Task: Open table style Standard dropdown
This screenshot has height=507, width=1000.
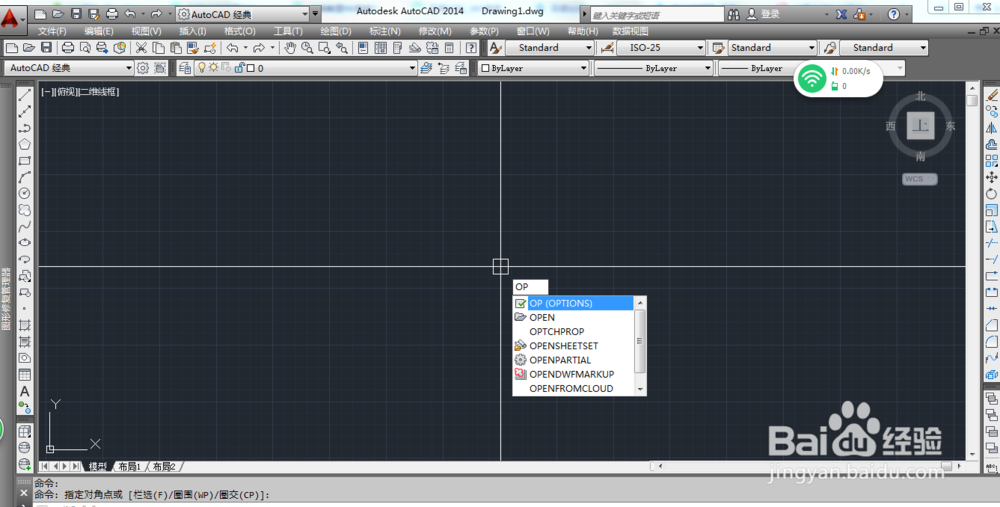Action: [x=772, y=48]
